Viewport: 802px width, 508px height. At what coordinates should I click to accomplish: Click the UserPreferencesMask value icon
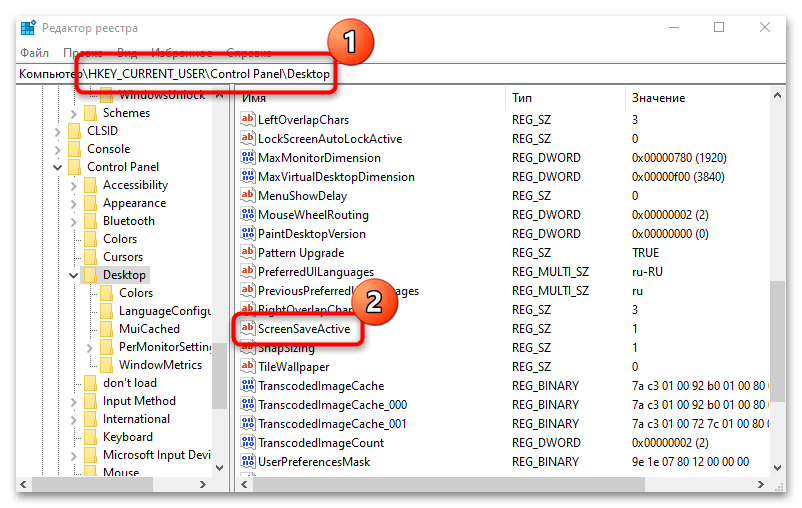248,462
